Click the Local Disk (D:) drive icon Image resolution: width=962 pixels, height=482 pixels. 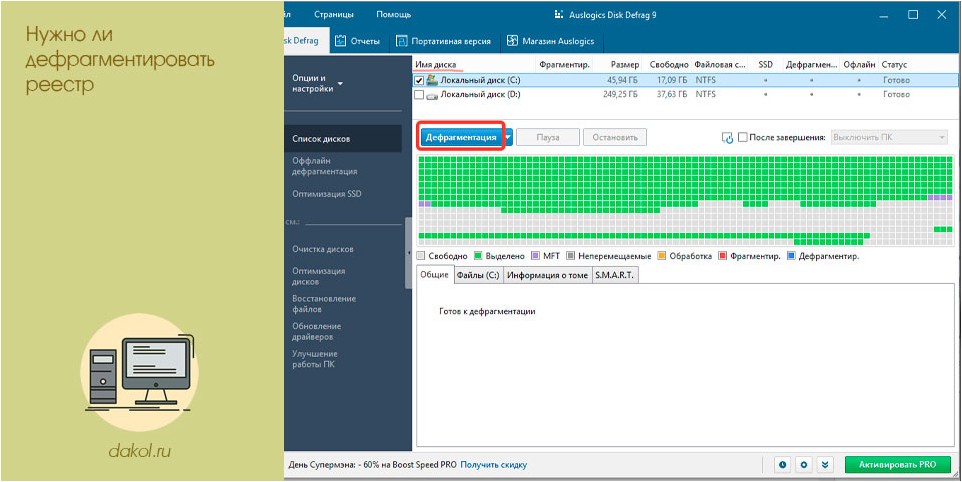point(431,95)
